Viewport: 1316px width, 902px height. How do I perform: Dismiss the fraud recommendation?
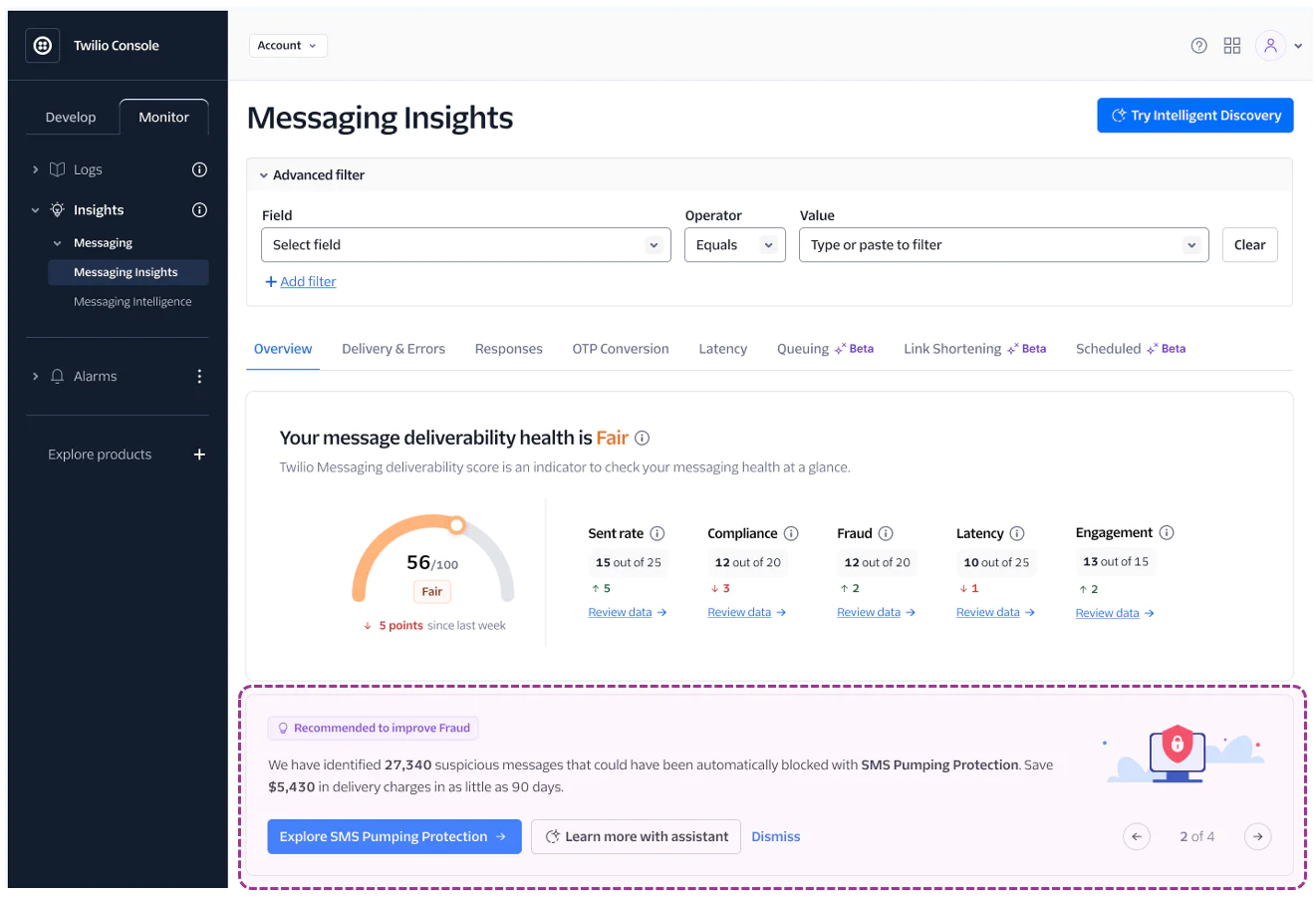(x=776, y=837)
